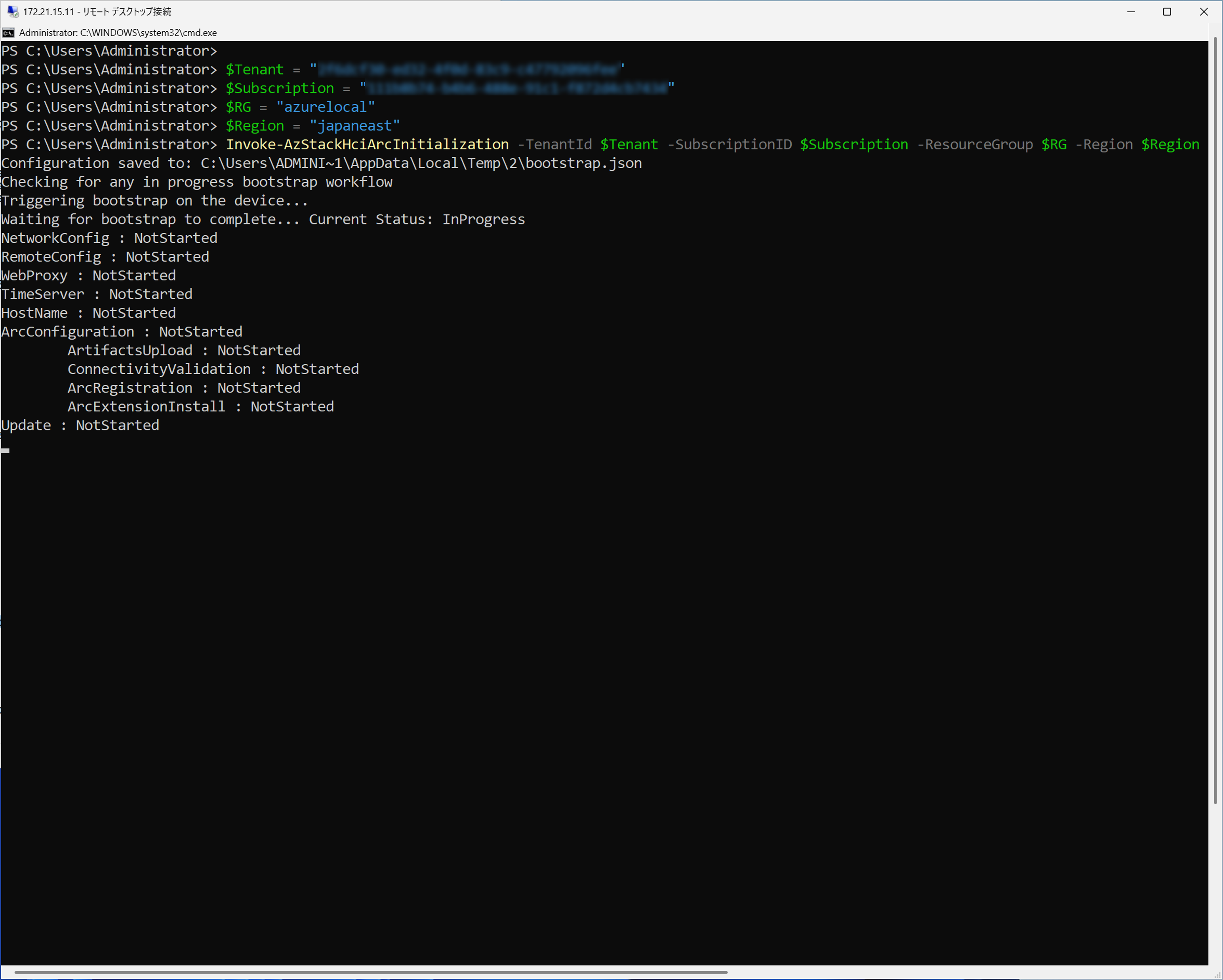Click the resize grip in bottom-right corner
The width and height of the screenshot is (1223, 980).
coord(1217,974)
